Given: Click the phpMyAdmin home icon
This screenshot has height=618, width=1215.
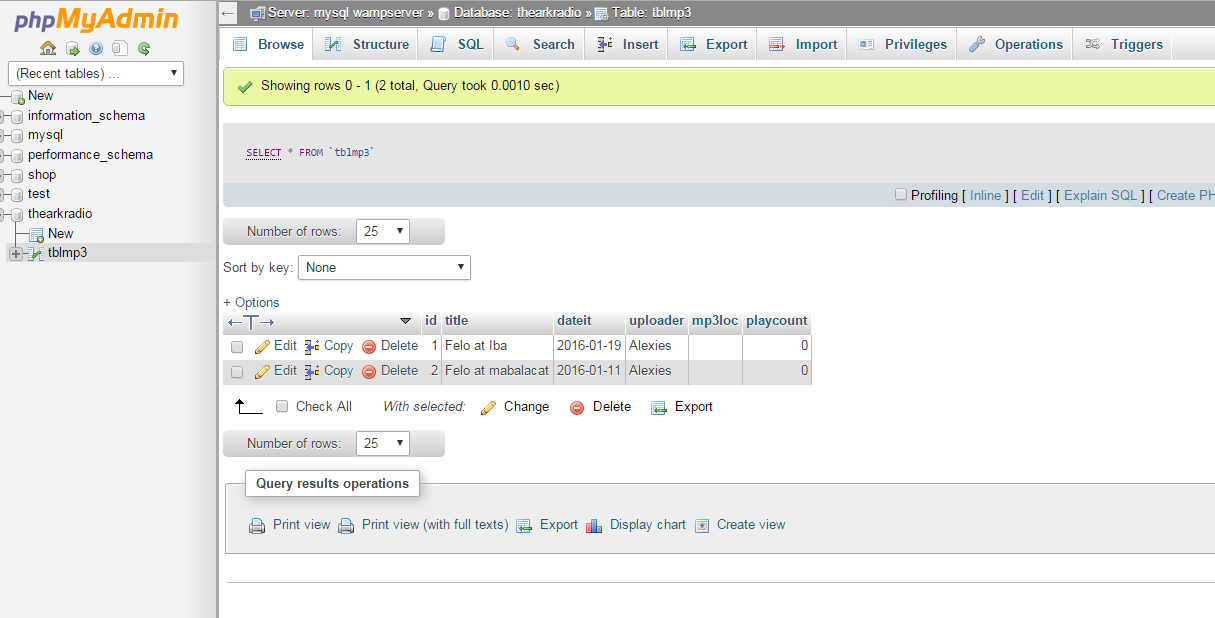Looking at the screenshot, I should (47, 49).
